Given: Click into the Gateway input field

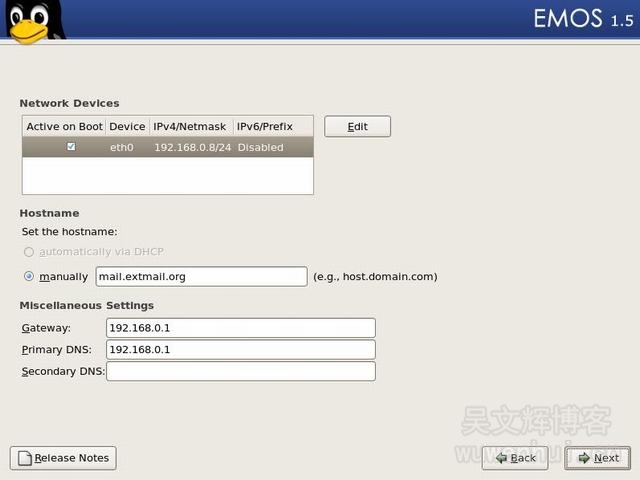Looking at the screenshot, I should click(x=240, y=328).
